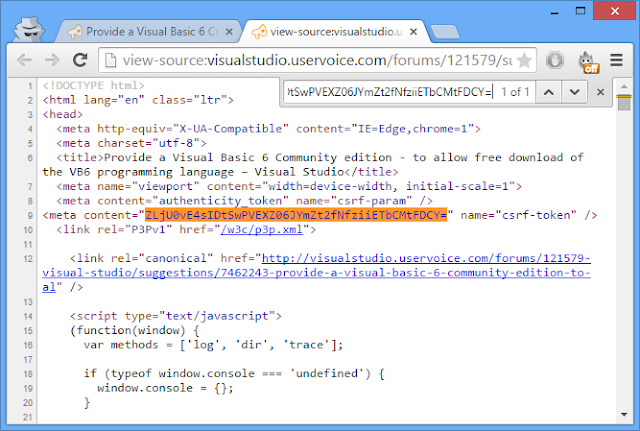Click the viewport meta tag line
The width and height of the screenshot is (640, 431).
[289, 187]
